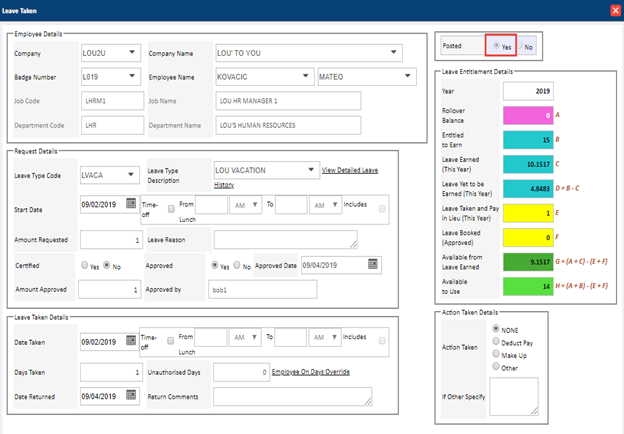Select Deduct Pay as action taken
The height and width of the screenshot is (434, 624).
point(497,342)
